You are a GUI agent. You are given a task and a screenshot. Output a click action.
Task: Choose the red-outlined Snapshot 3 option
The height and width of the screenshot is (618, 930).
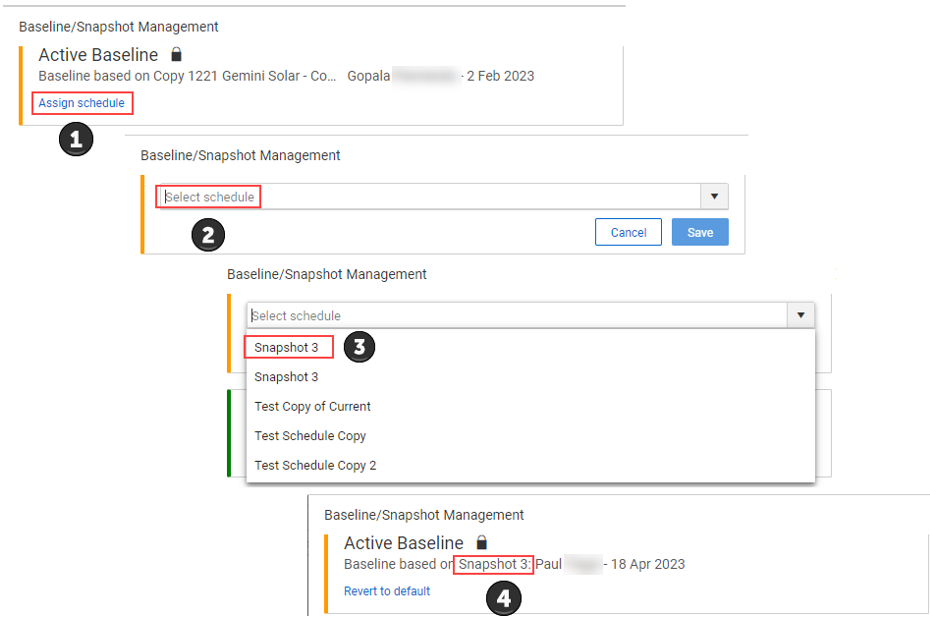pyautogui.click(x=288, y=347)
